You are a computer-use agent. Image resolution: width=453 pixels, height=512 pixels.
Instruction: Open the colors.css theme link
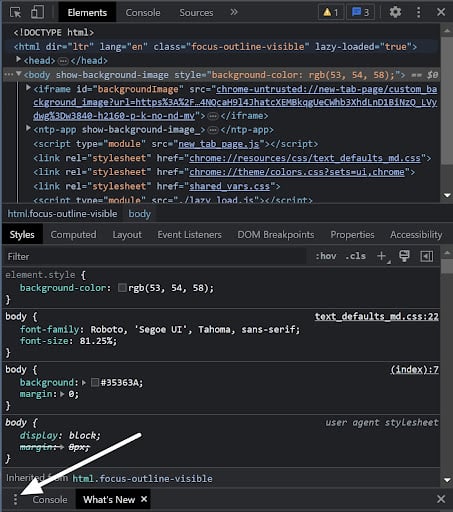point(297,172)
